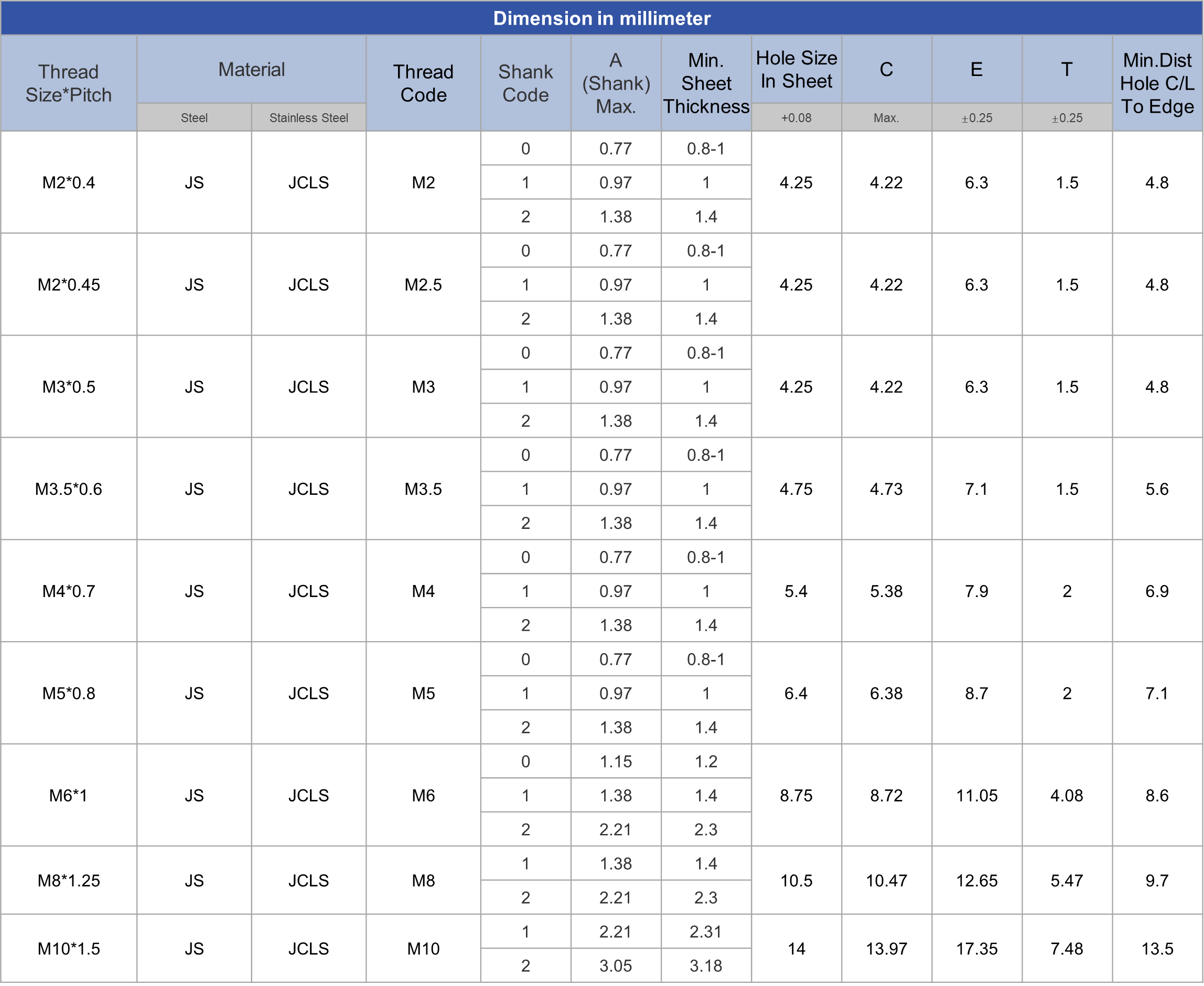This screenshot has height=986, width=1204.
Task: Select the C column header
Action: point(886,69)
